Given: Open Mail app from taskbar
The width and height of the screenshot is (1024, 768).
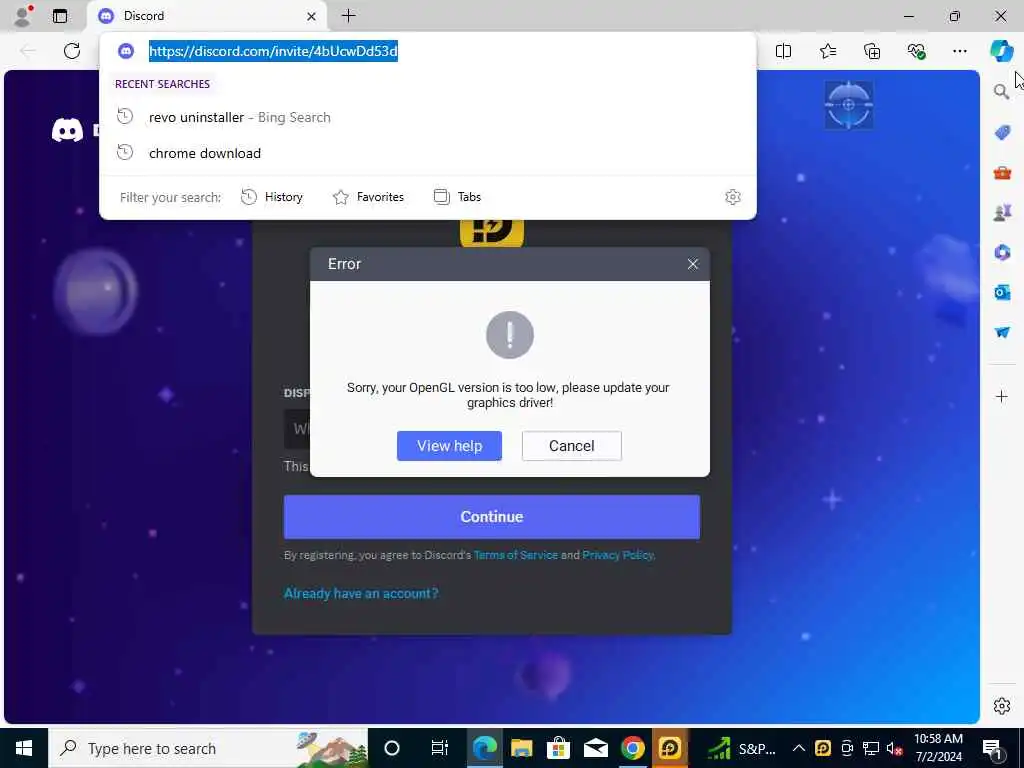Looking at the screenshot, I should pyautogui.click(x=596, y=748).
